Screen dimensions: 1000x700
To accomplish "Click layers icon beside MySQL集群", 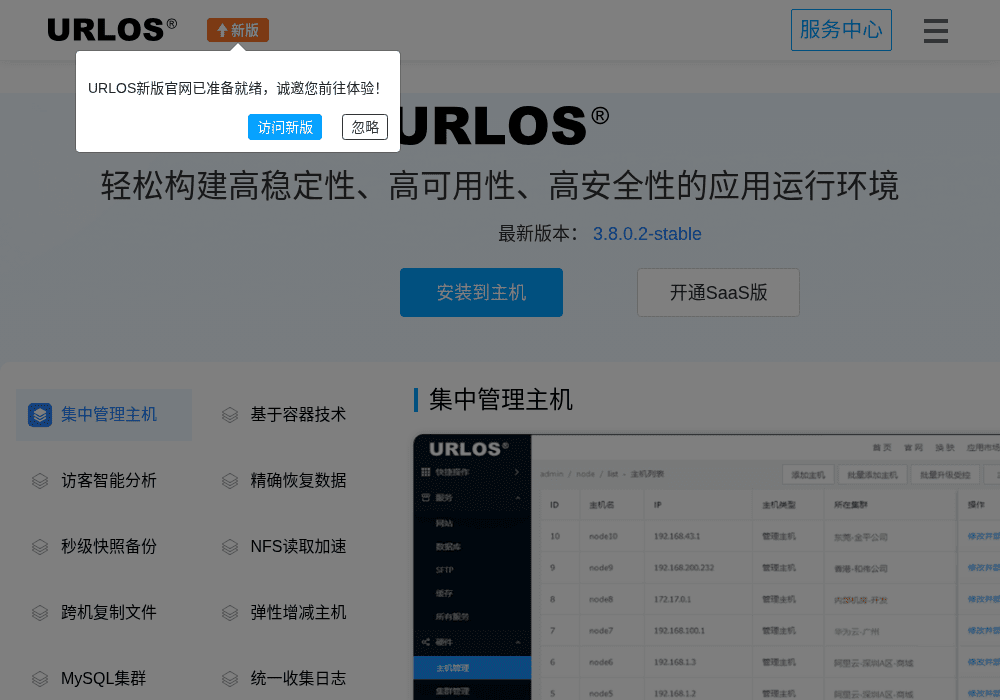I will (x=40, y=679).
